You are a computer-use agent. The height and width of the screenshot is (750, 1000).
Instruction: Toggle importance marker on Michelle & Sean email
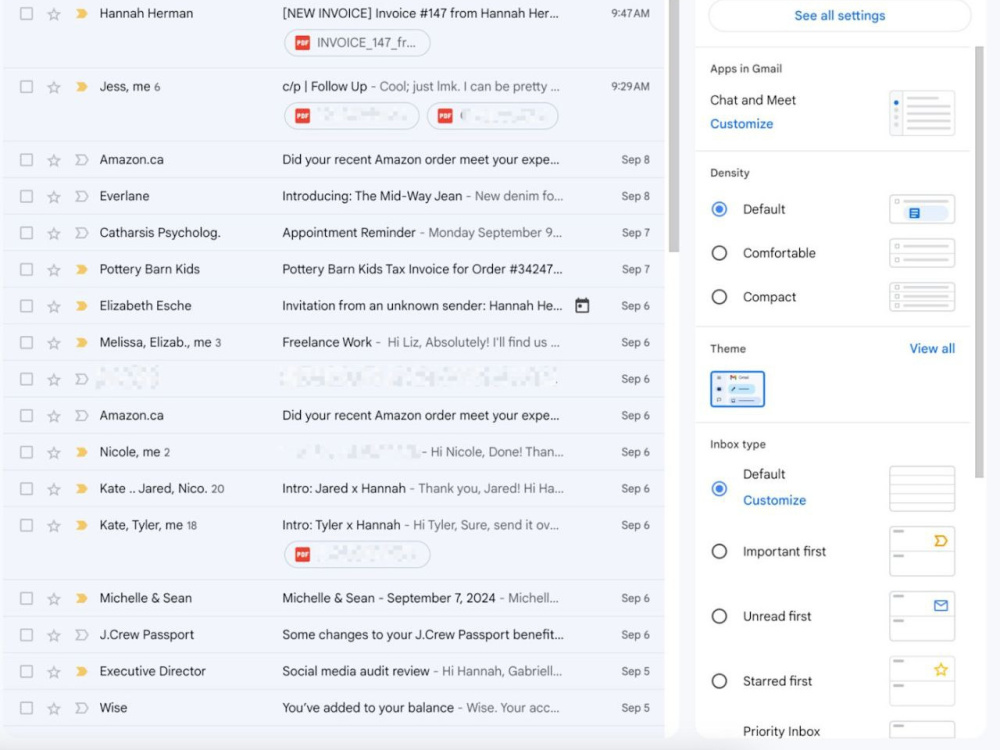[81, 598]
